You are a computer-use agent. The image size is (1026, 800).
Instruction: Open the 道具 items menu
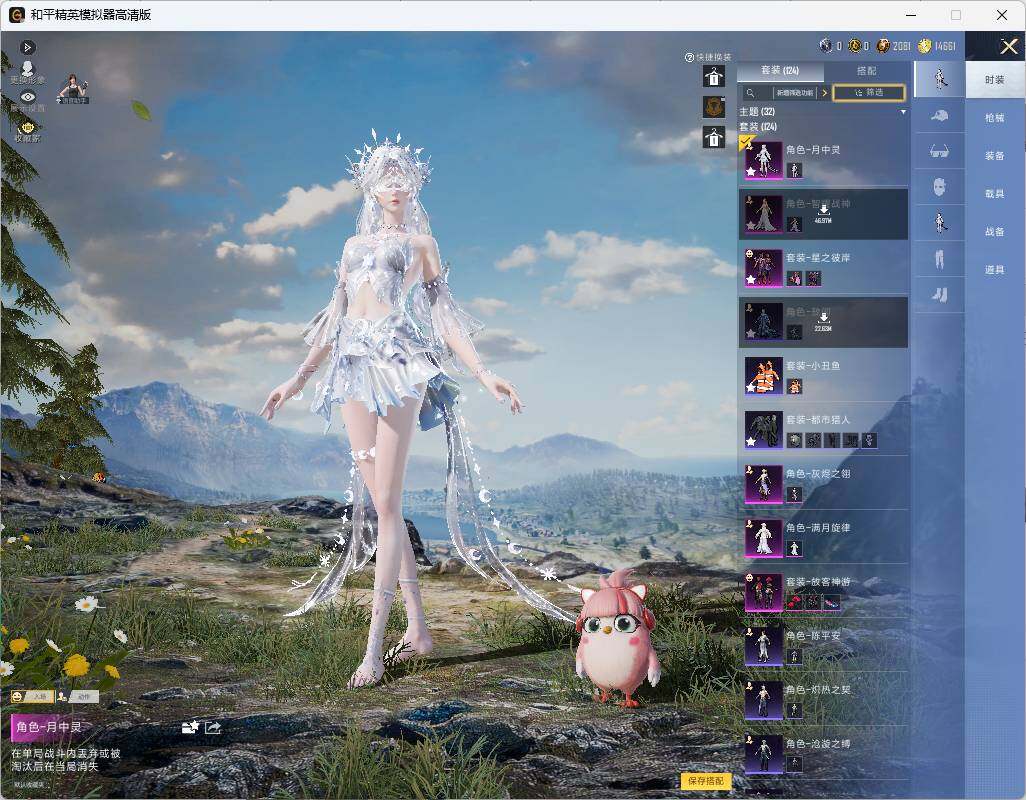coord(995,270)
